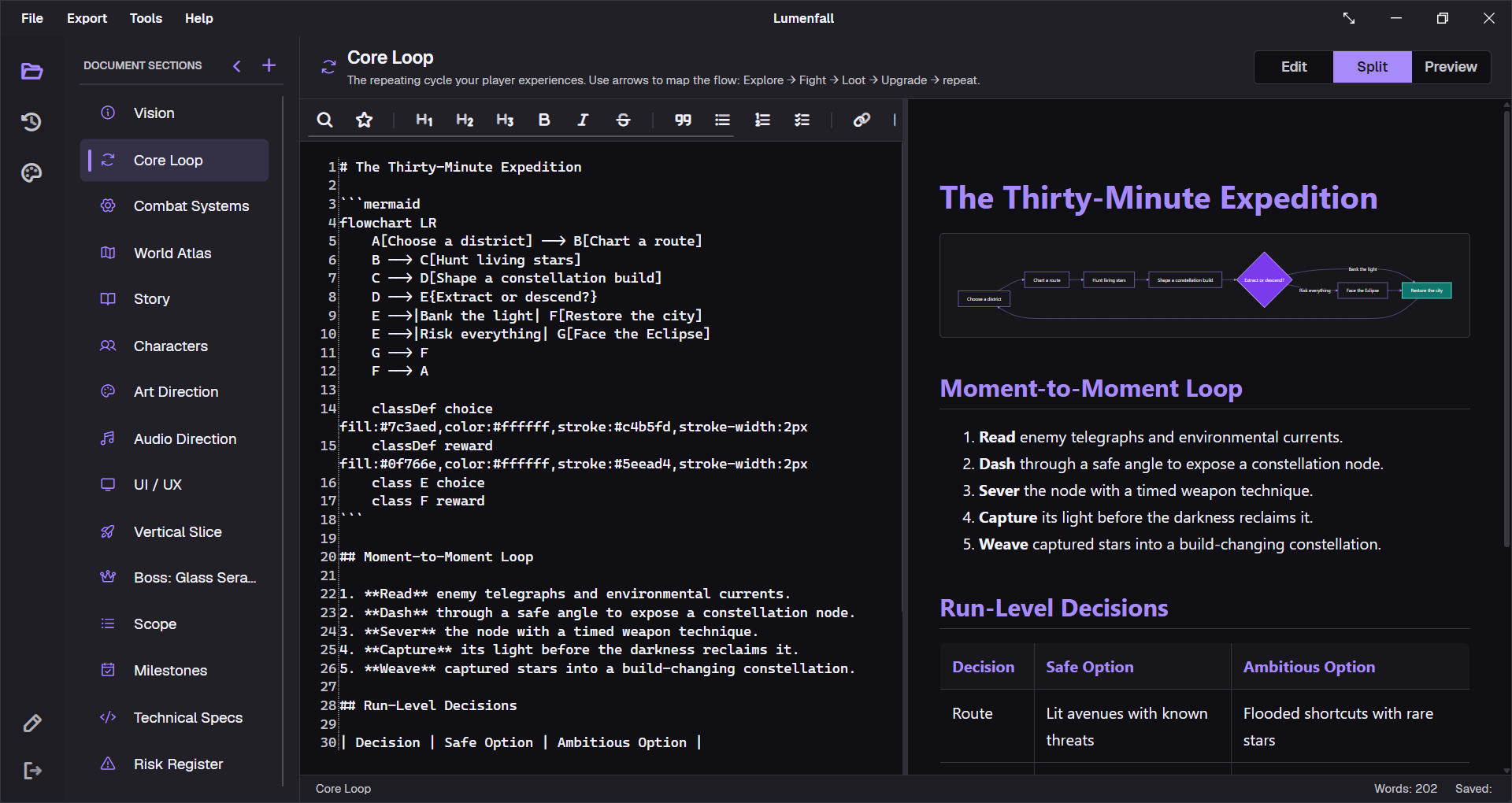
Task: Open the Scope section
Action: [x=174, y=624]
